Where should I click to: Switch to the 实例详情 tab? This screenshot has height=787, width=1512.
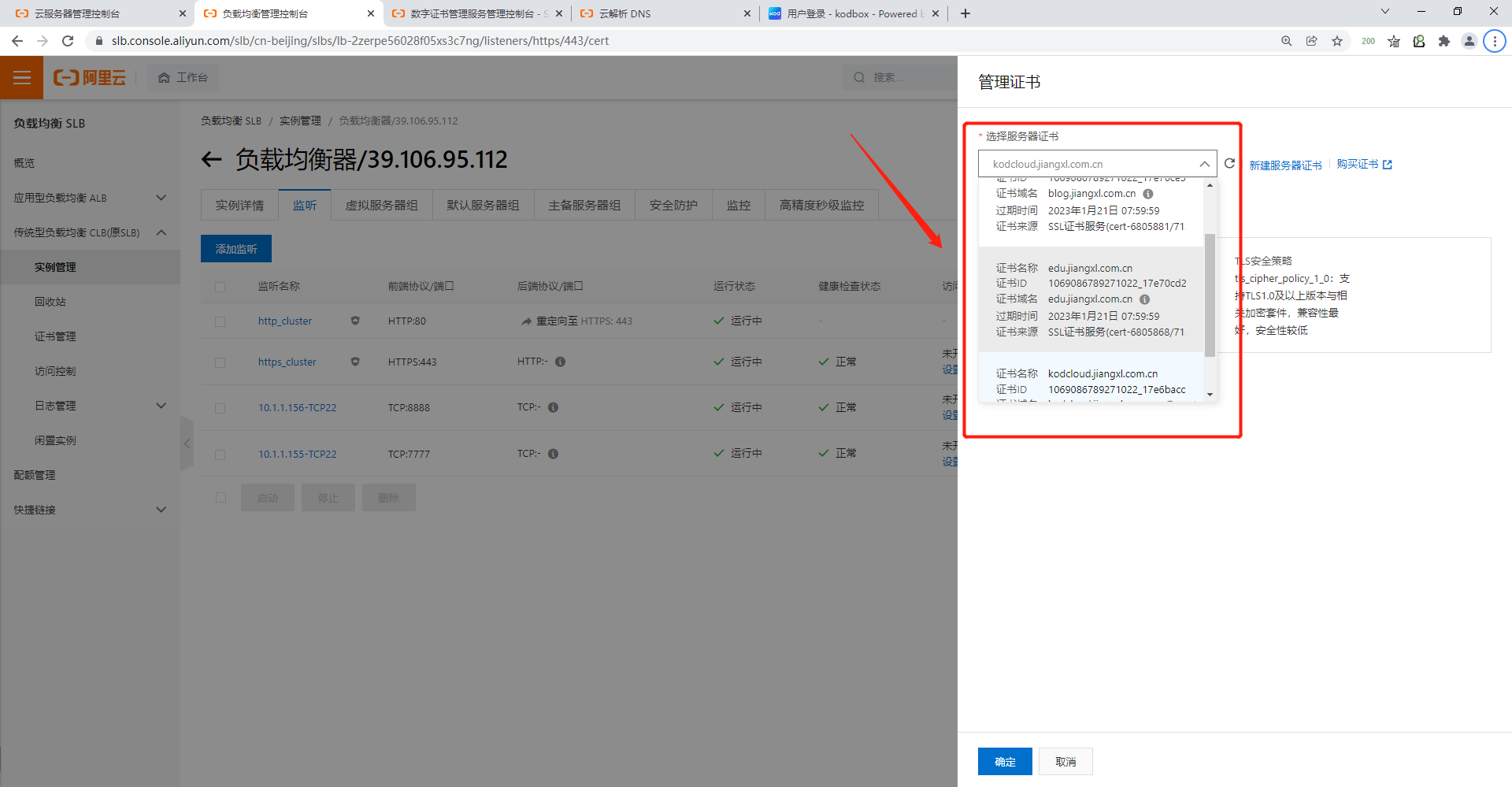coord(240,206)
